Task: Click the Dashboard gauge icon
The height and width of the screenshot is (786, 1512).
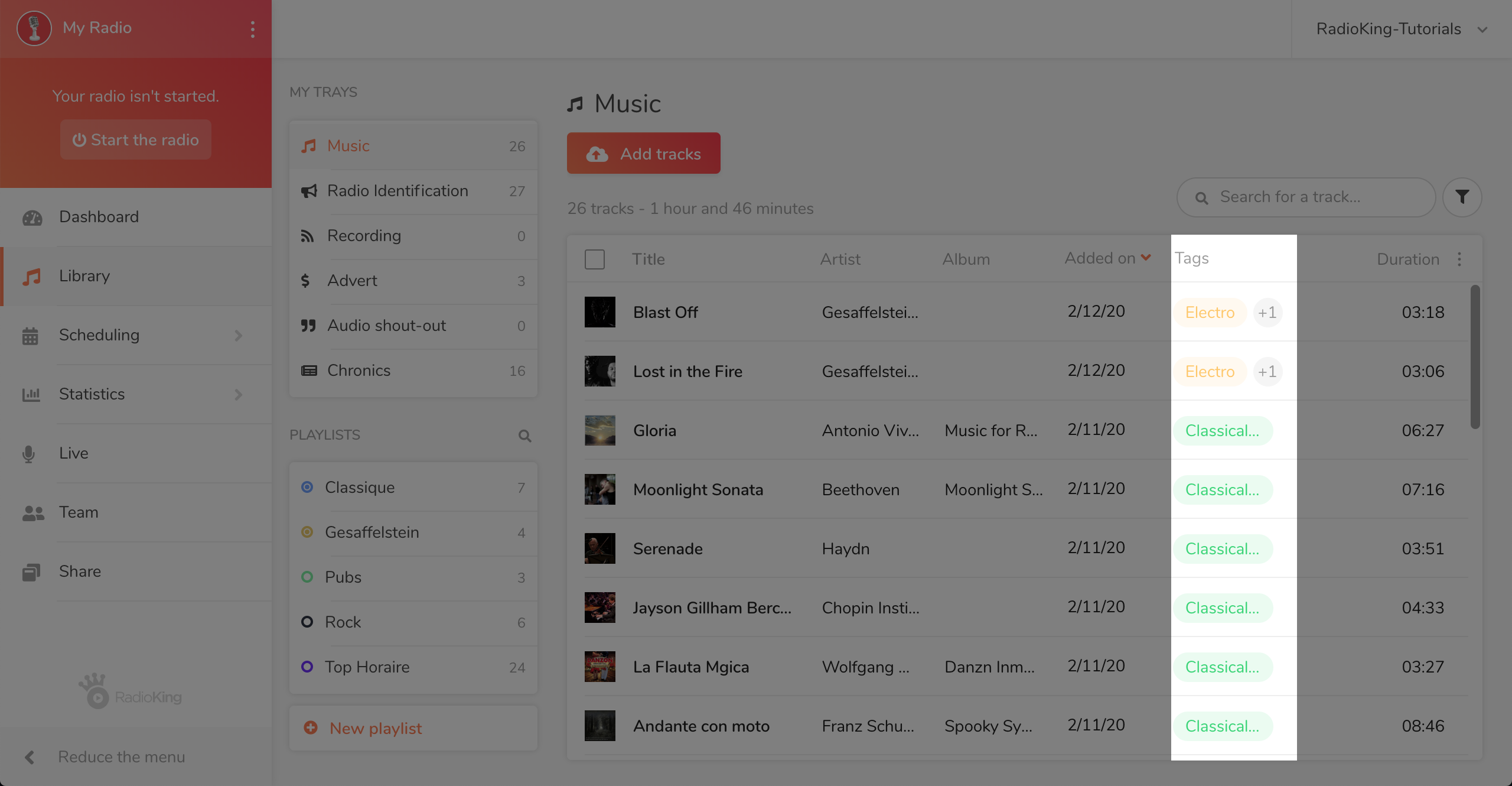Action: coord(32,217)
